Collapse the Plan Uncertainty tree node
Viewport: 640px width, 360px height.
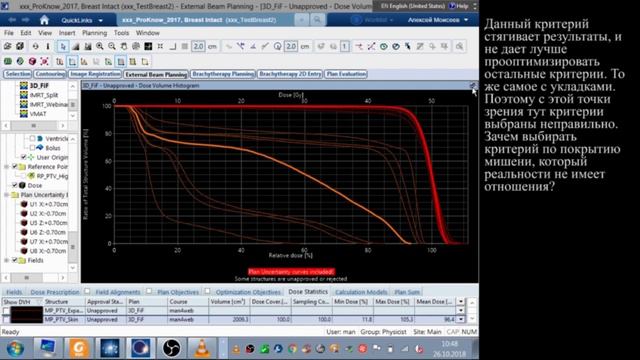[6, 195]
